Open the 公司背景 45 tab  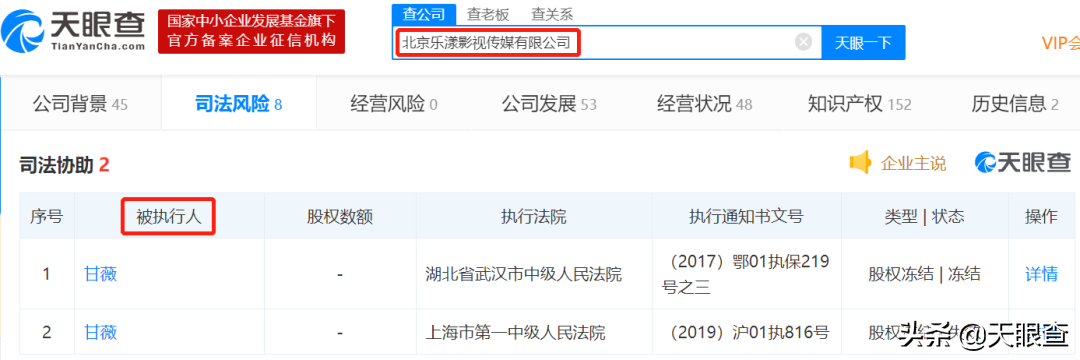[x=81, y=104]
